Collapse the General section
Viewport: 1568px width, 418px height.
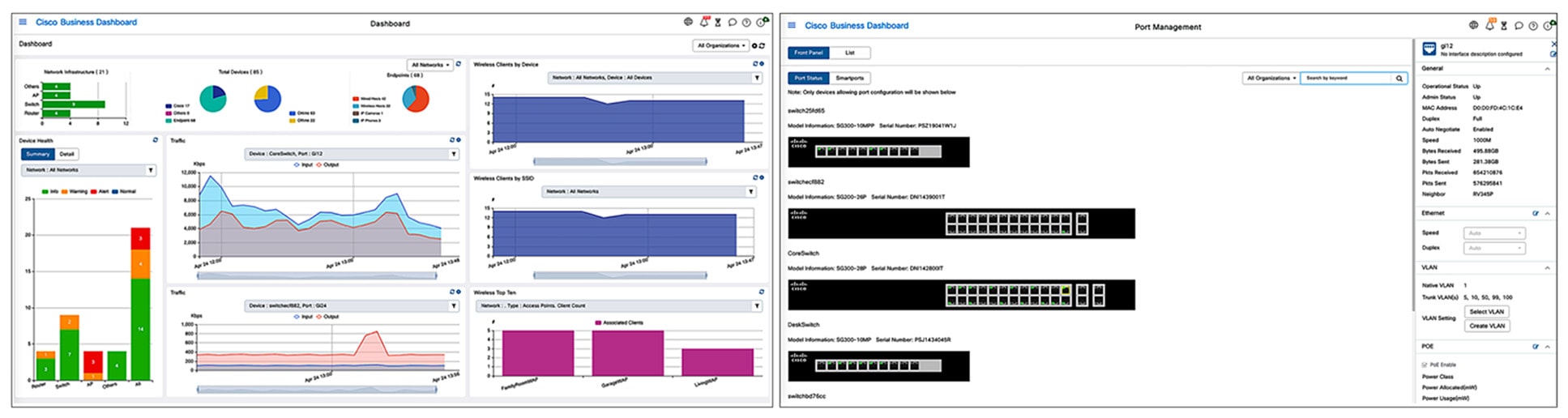click(x=1547, y=69)
